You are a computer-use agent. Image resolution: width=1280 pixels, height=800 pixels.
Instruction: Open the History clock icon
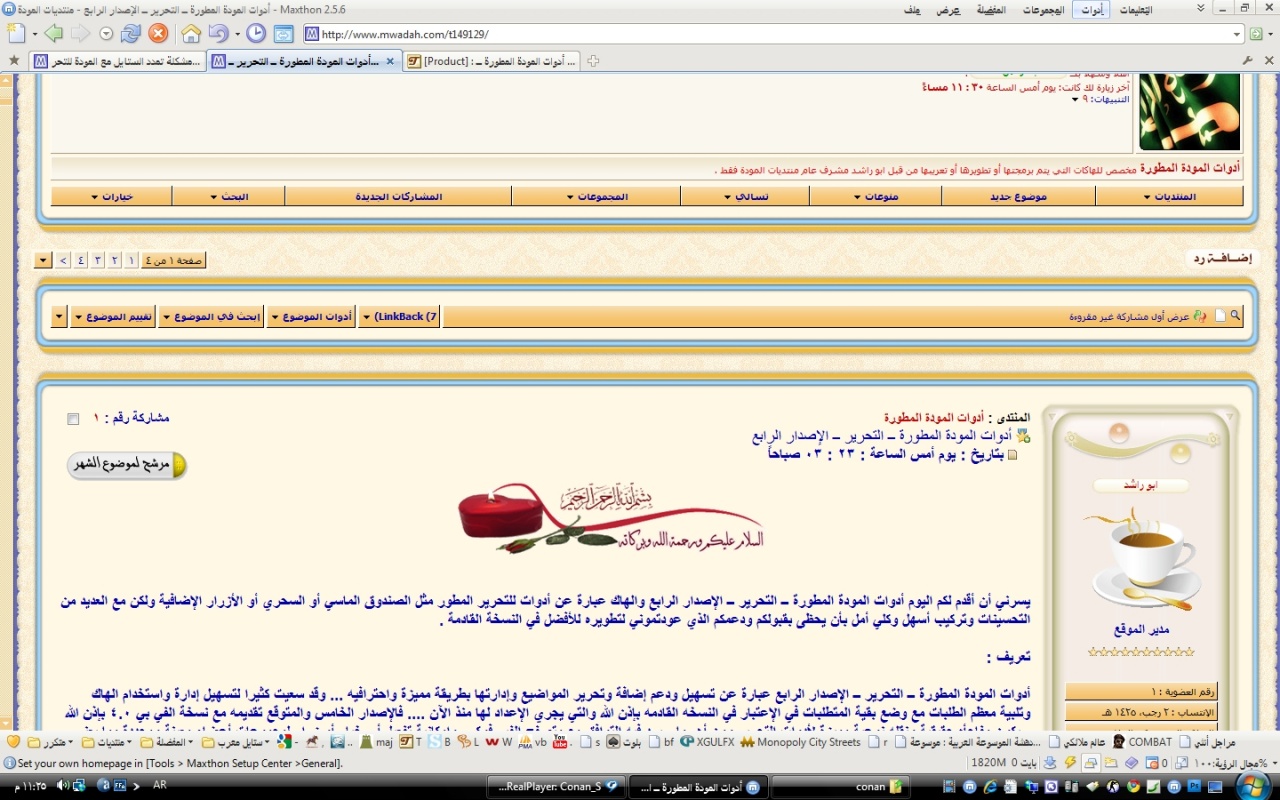pyautogui.click(x=256, y=34)
